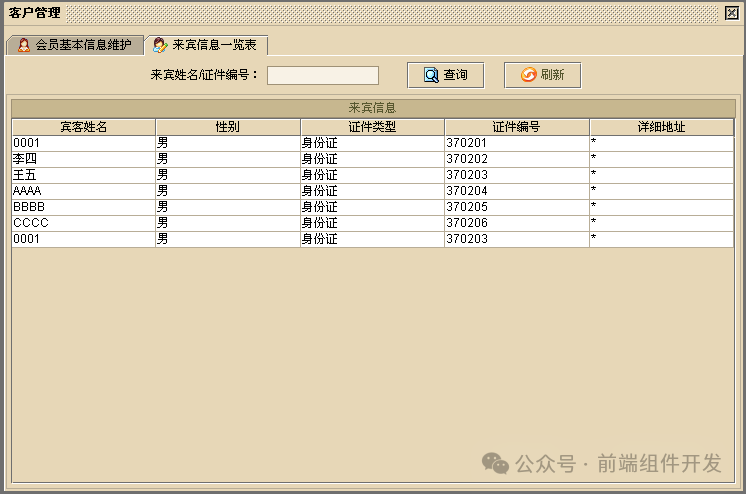This screenshot has height=494, width=746.
Task: Click the 刷新 button label
Action: click(552, 75)
